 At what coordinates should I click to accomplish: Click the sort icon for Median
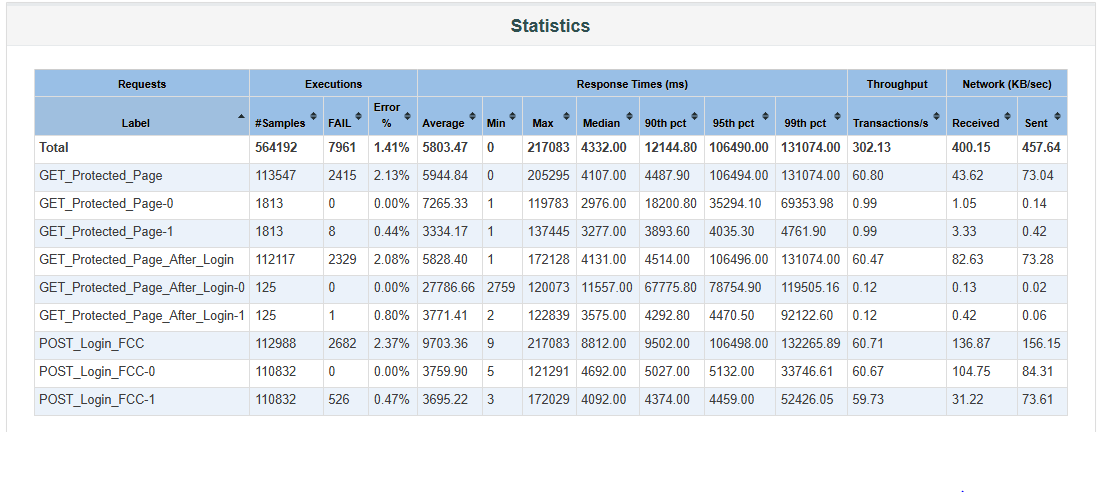tap(628, 116)
